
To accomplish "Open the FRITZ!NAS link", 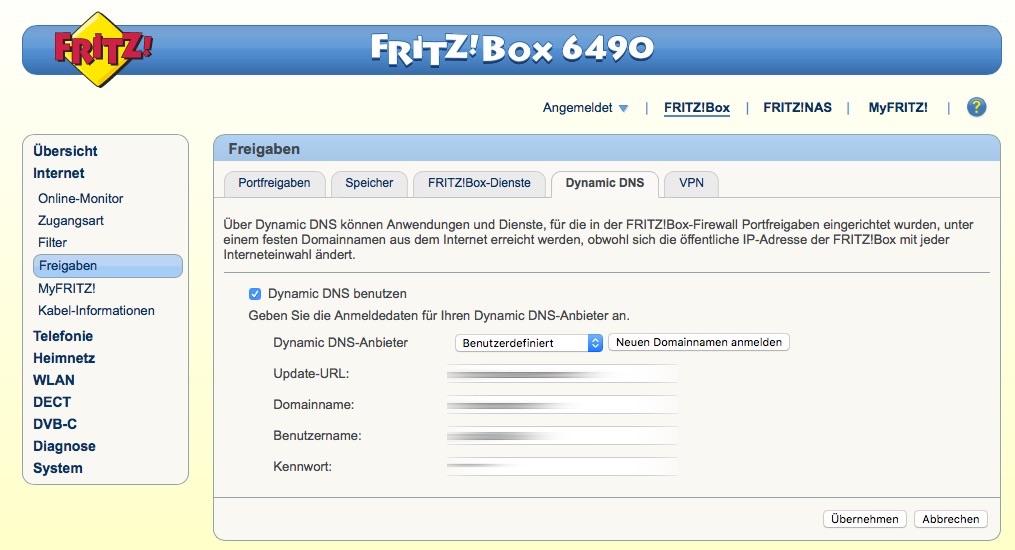I will tap(797, 108).
